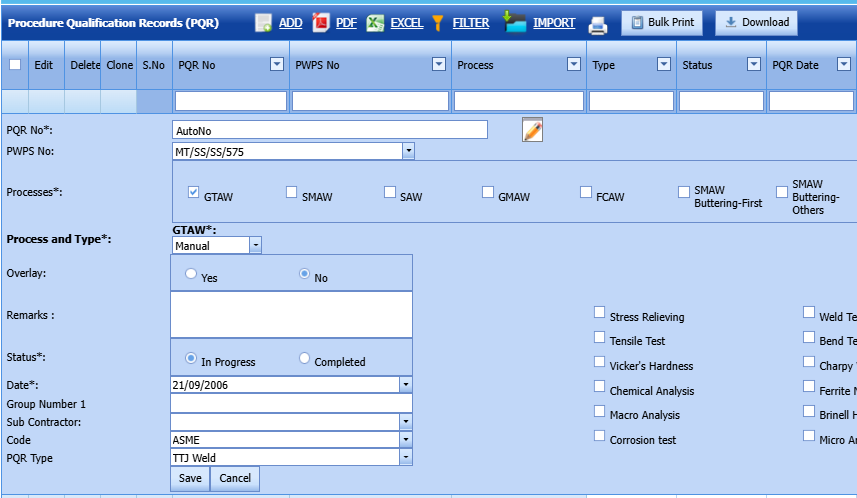Enable the Macro Analysis checkbox
Viewport: 857px width, 498px height.
[600, 411]
